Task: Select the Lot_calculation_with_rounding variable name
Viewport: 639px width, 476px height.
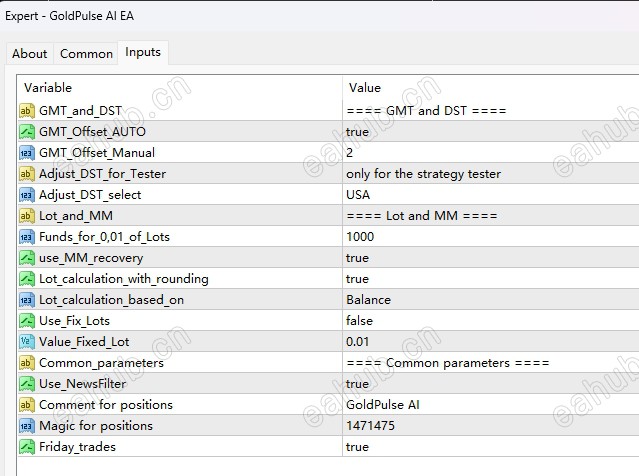Action: click(124, 279)
